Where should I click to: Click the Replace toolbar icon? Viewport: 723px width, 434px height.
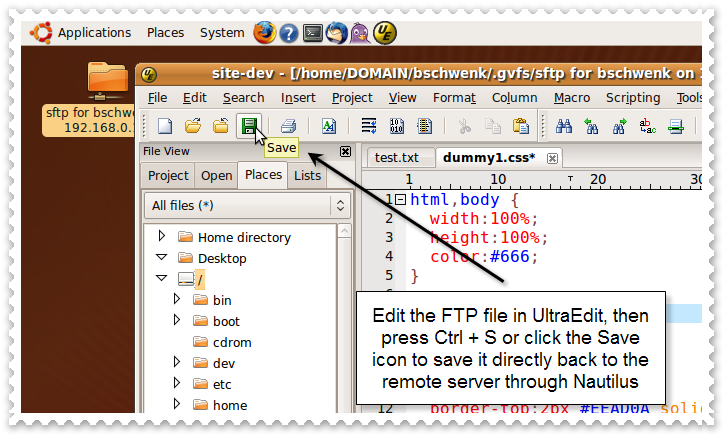click(647, 126)
